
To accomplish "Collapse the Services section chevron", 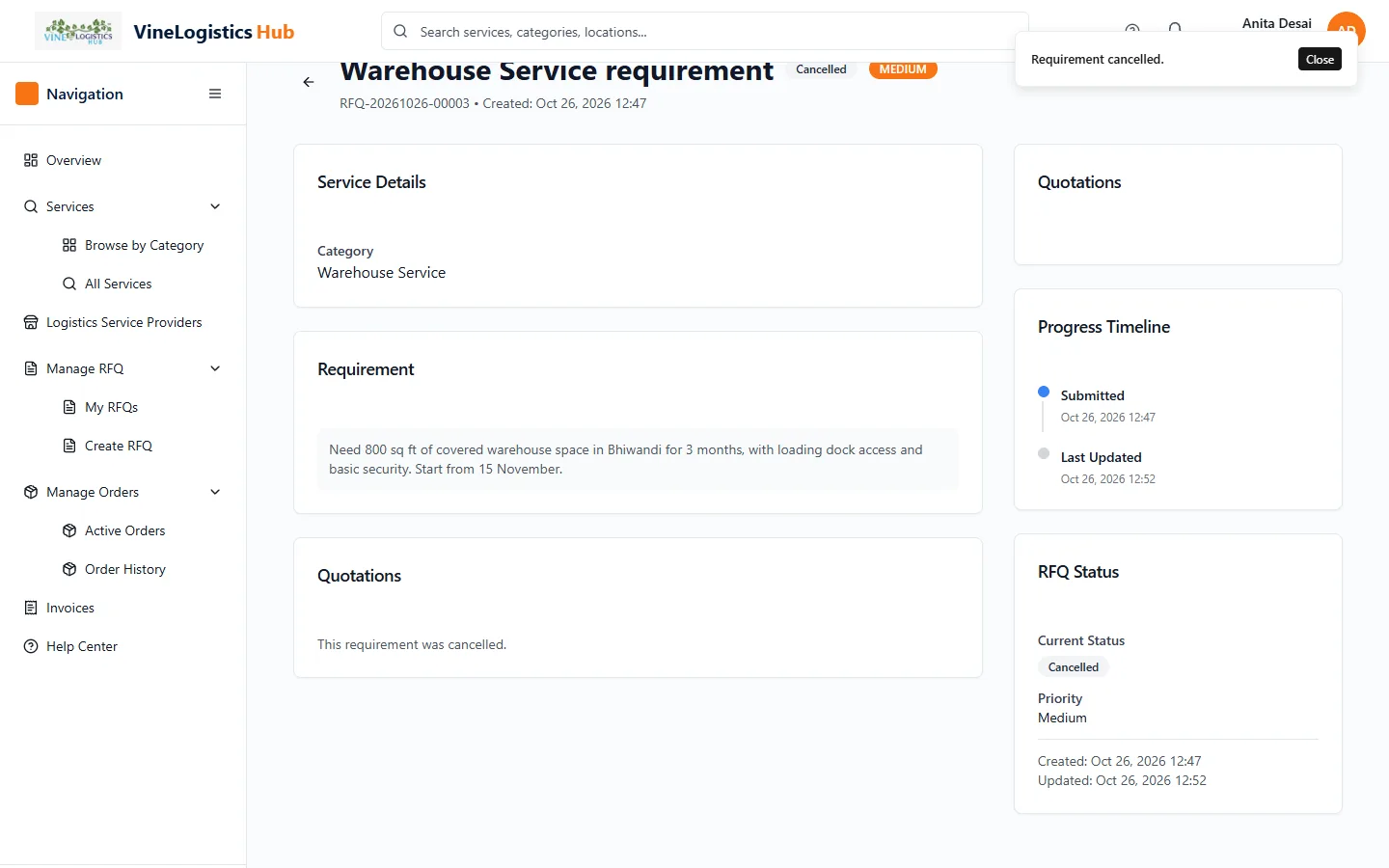I will (215, 206).
